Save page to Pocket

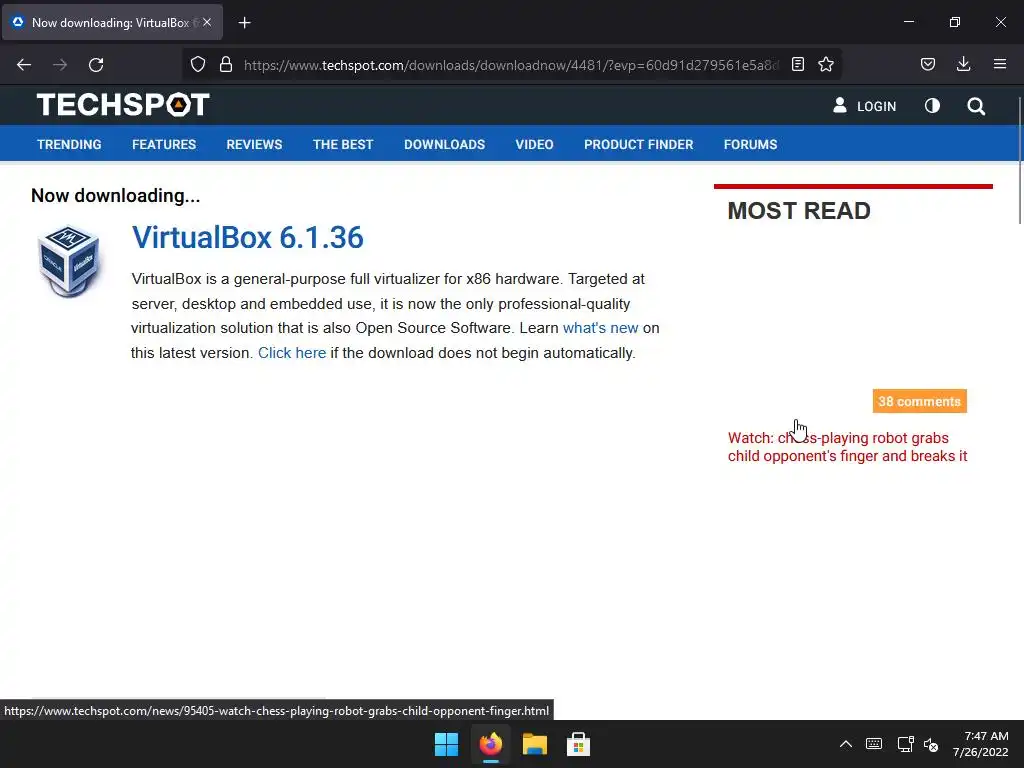[x=928, y=64]
